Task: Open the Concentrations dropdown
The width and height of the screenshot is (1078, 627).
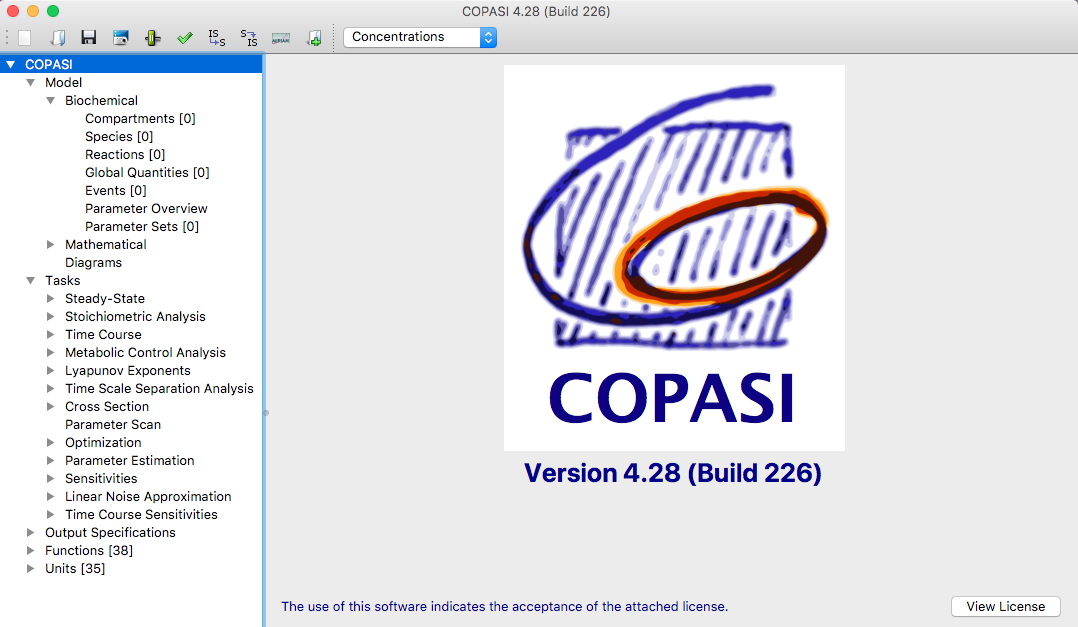Action: [x=420, y=37]
